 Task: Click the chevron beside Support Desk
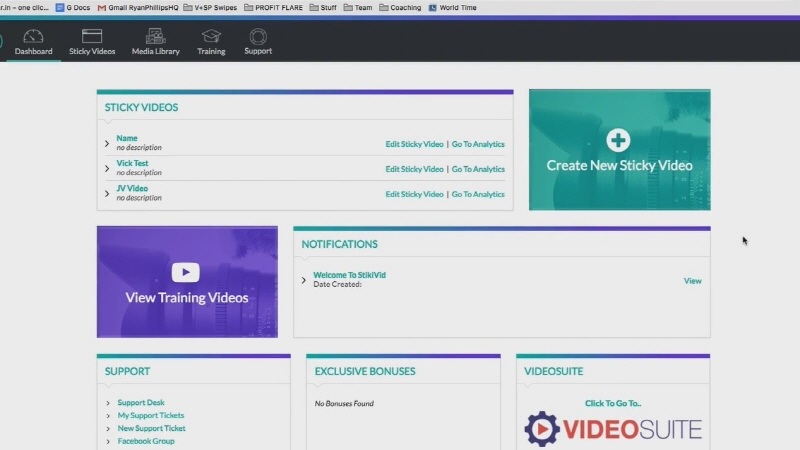(108, 403)
